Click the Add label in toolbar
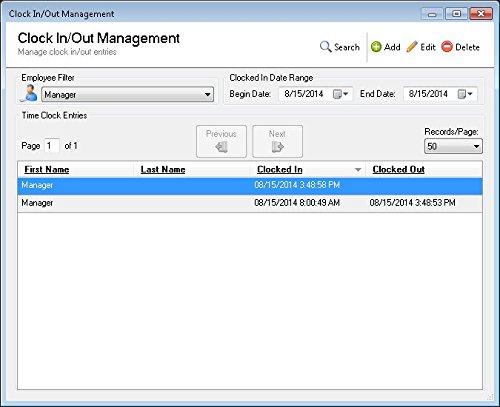500x407 pixels. [x=392, y=47]
